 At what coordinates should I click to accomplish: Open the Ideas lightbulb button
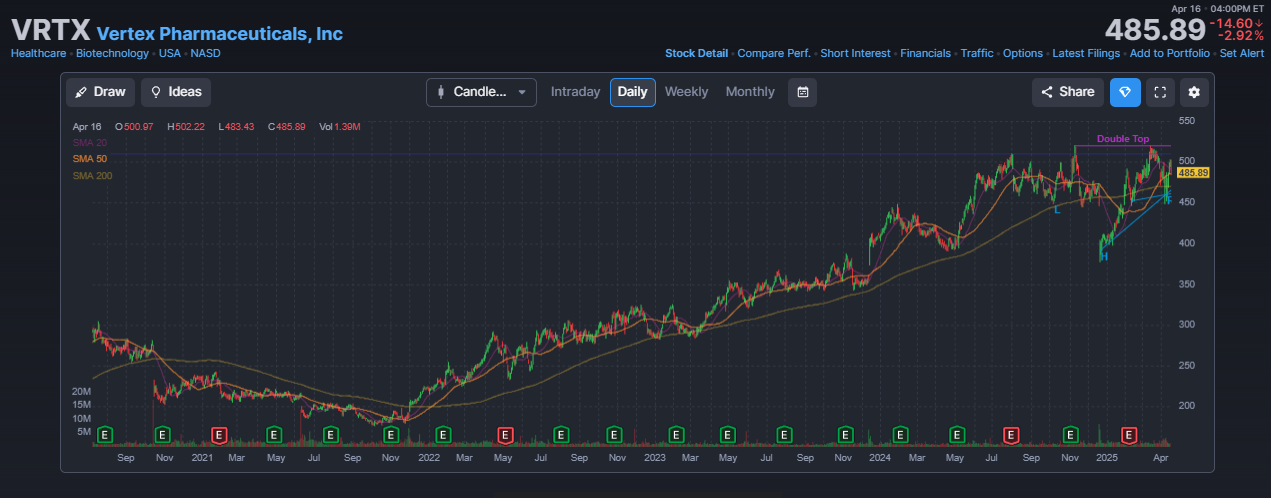click(x=176, y=92)
